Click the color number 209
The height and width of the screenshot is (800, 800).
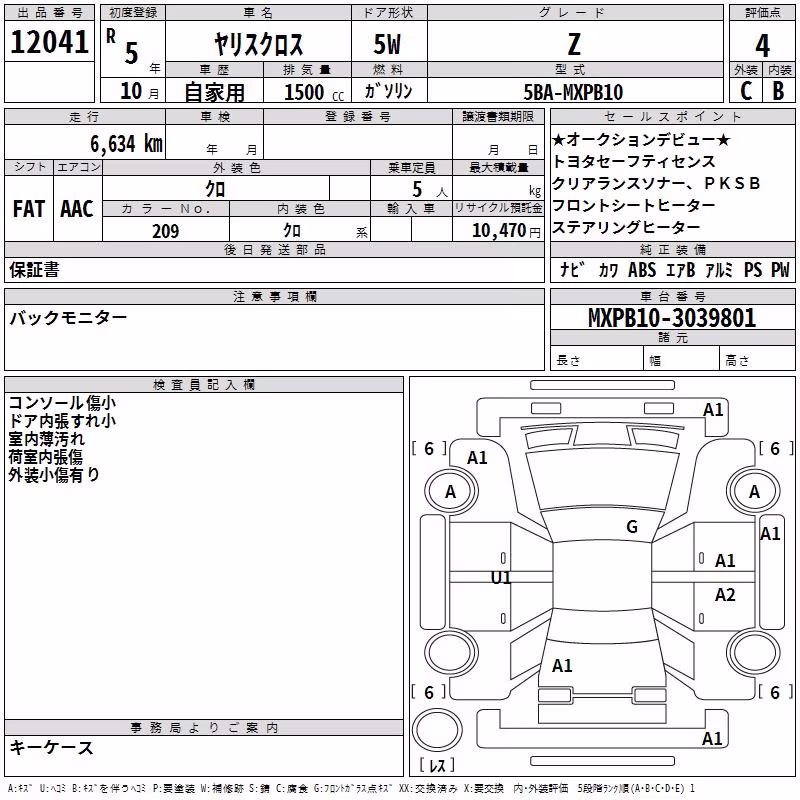tap(166, 231)
